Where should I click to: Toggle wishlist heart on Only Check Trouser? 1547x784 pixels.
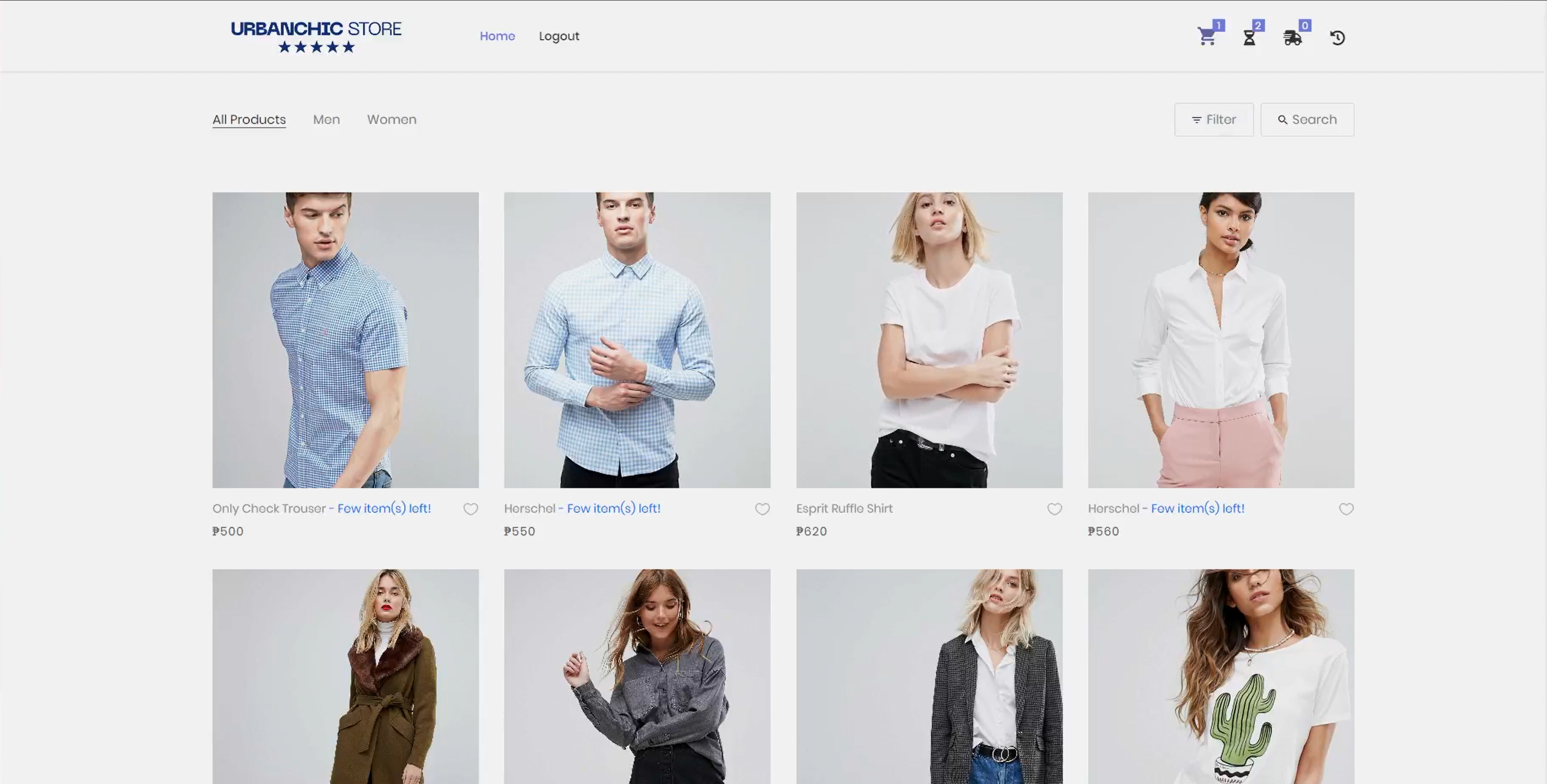click(471, 509)
